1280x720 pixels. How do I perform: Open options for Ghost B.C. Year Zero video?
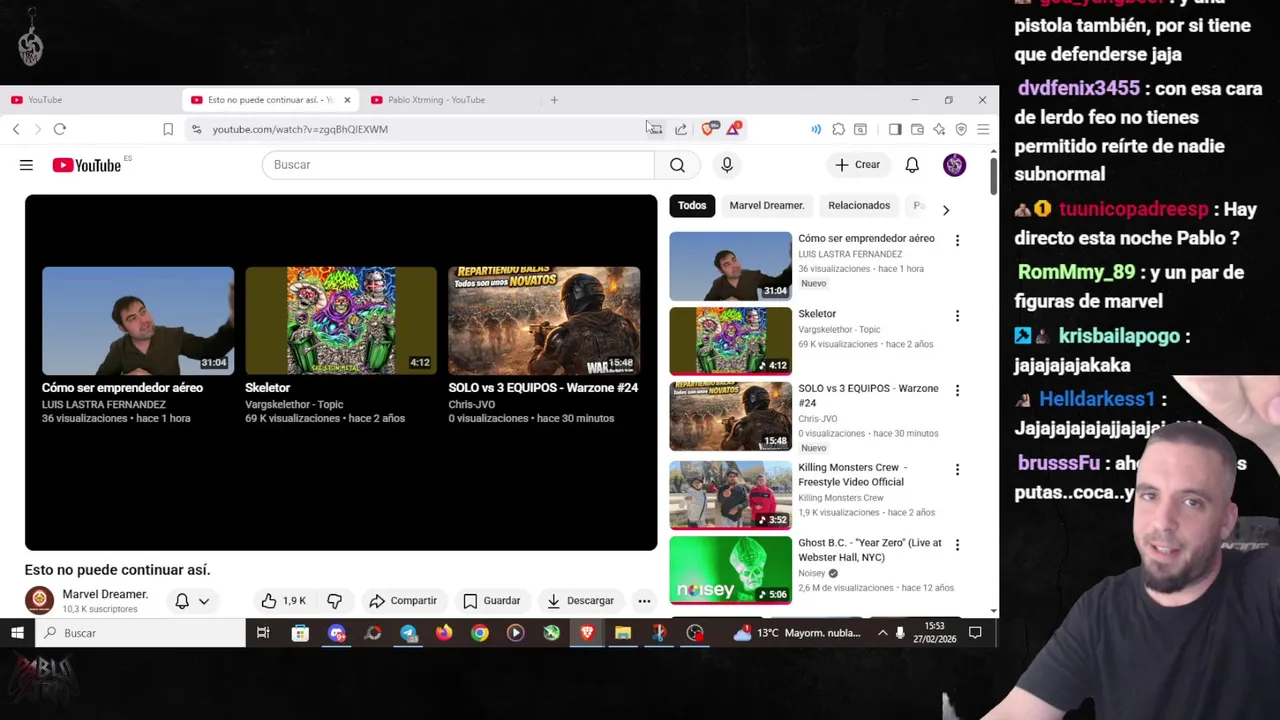click(957, 545)
